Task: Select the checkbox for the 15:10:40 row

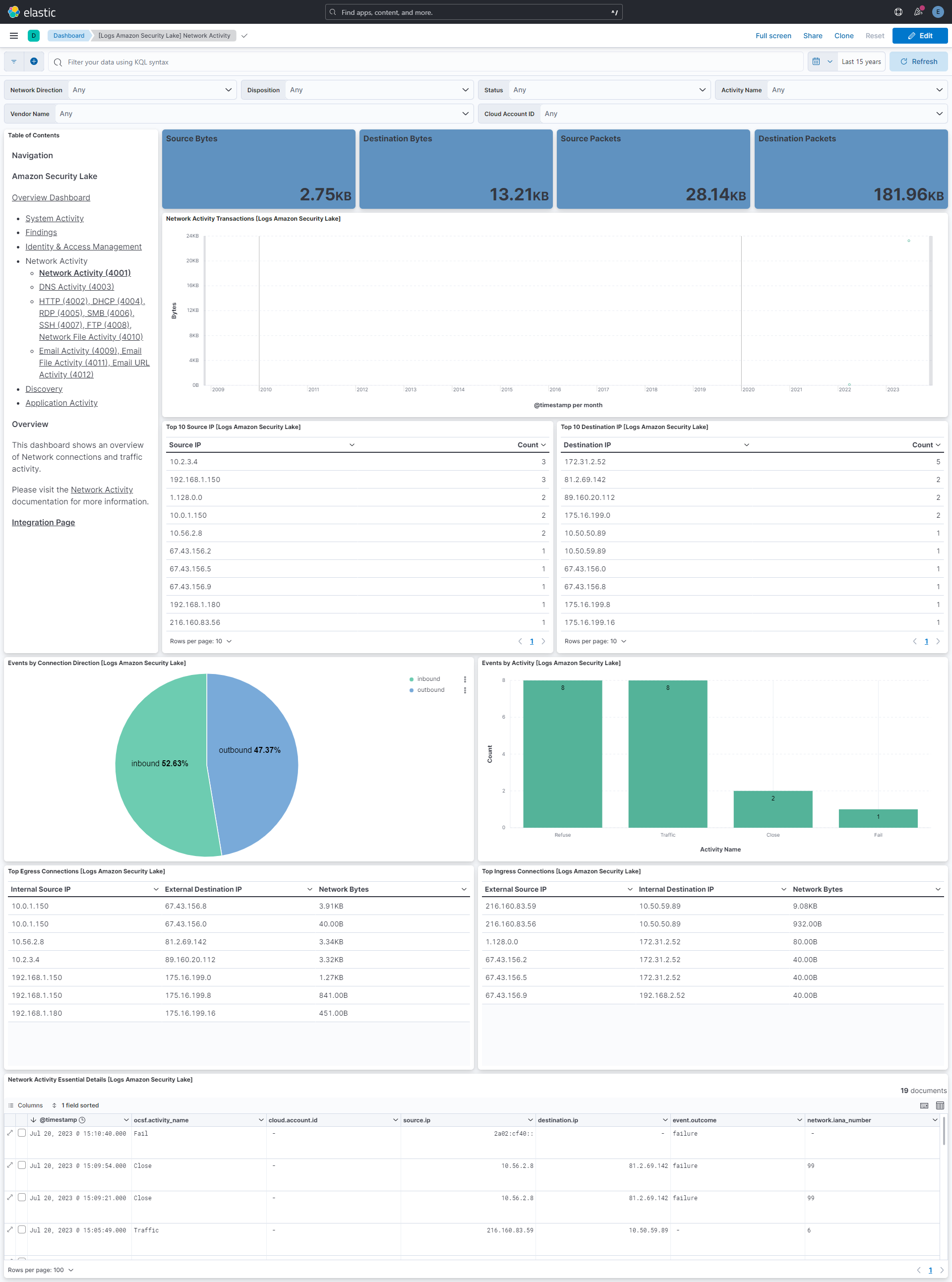Action: pos(22,1133)
